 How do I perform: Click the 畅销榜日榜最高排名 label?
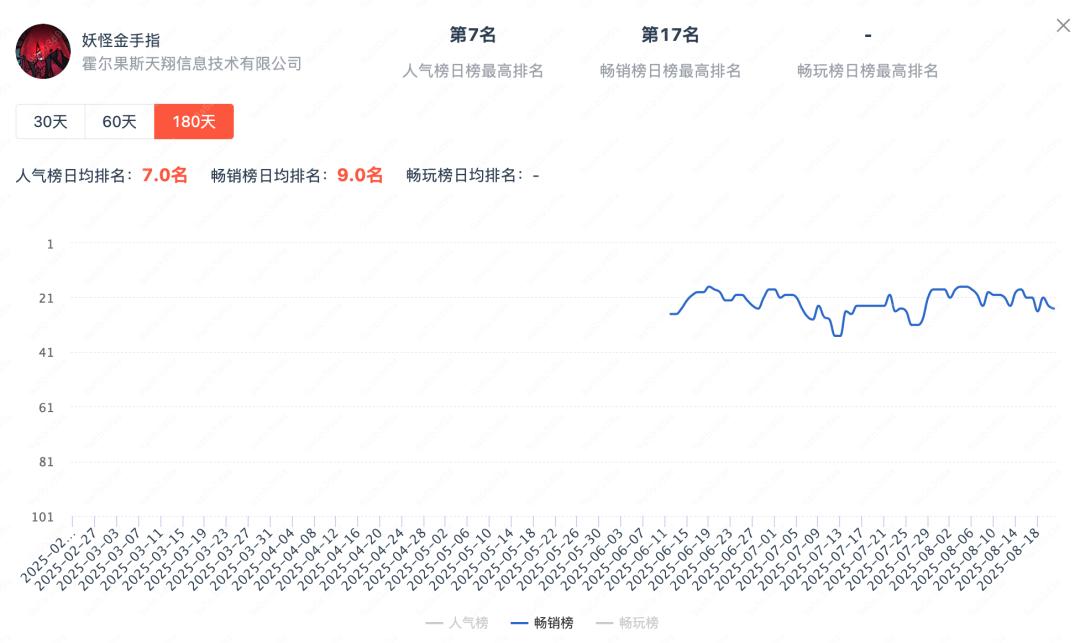pos(670,71)
